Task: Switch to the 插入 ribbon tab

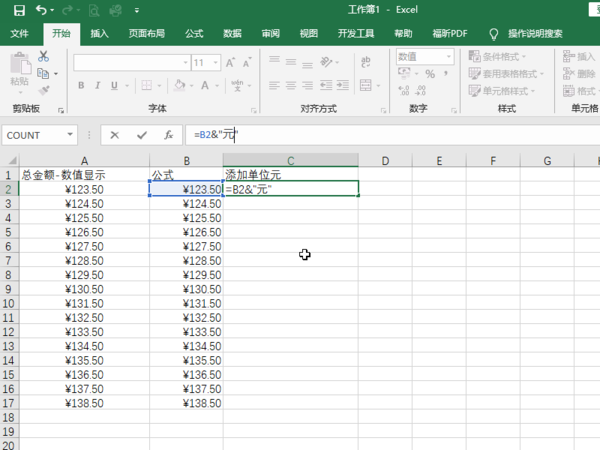Action: [x=100, y=33]
